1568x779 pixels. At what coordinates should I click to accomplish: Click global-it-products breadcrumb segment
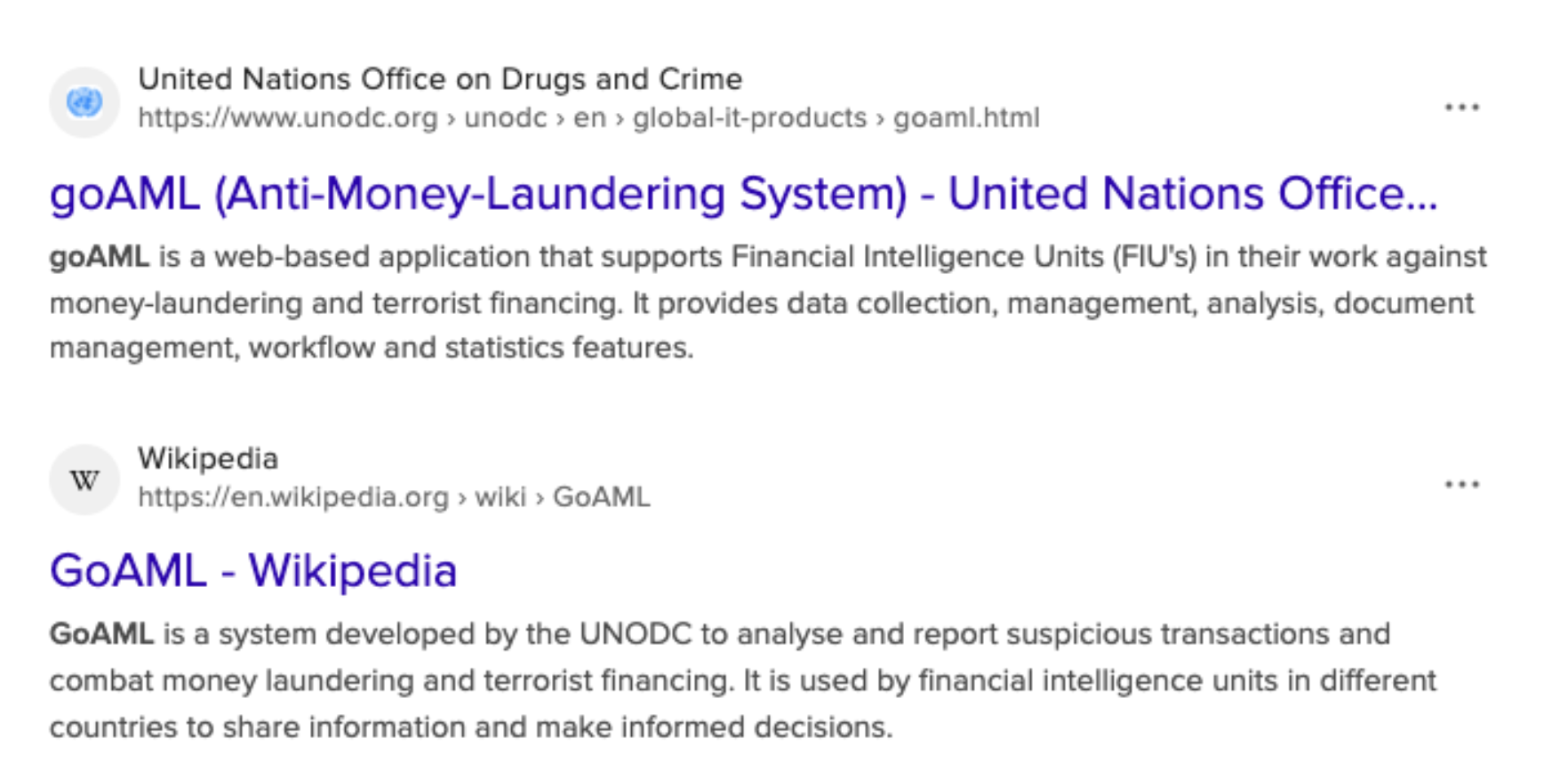point(749,118)
